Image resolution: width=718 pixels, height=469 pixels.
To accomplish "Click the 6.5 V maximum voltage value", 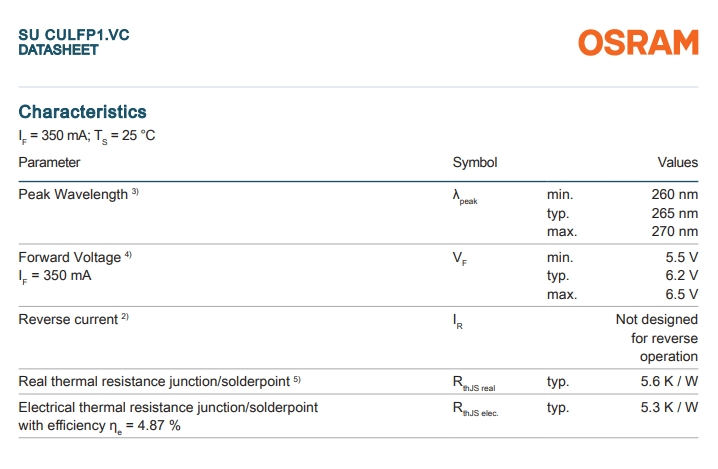I will tap(682, 294).
